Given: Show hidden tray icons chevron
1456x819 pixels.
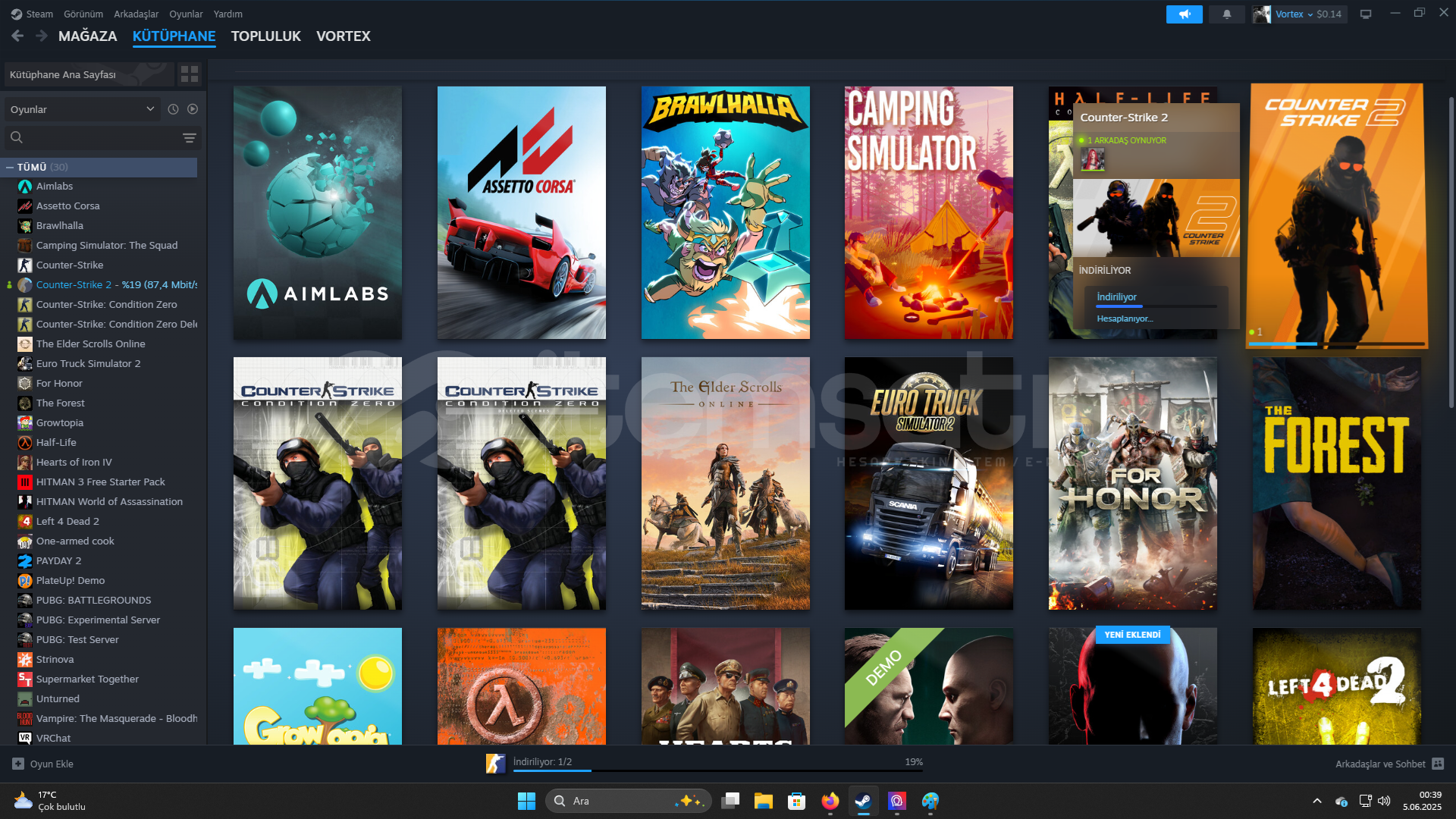Looking at the screenshot, I should pyautogui.click(x=1317, y=801).
